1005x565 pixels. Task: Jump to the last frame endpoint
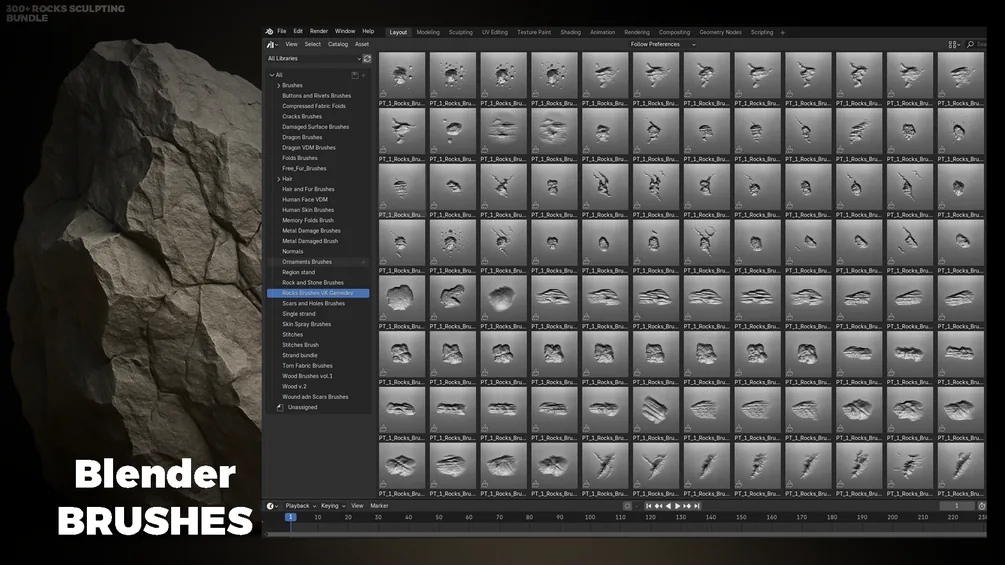pyautogui.click(x=697, y=506)
